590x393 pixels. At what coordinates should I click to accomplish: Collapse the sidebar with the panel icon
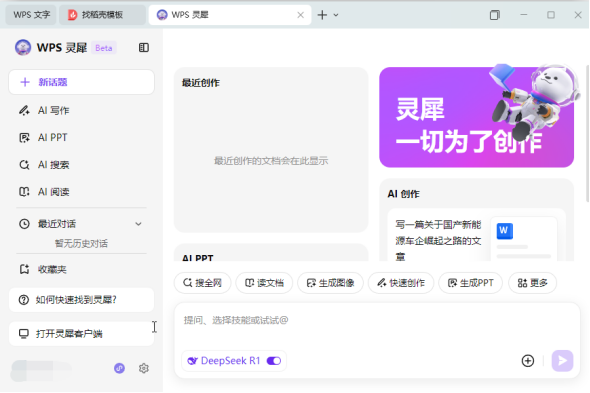[x=144, y=48]
